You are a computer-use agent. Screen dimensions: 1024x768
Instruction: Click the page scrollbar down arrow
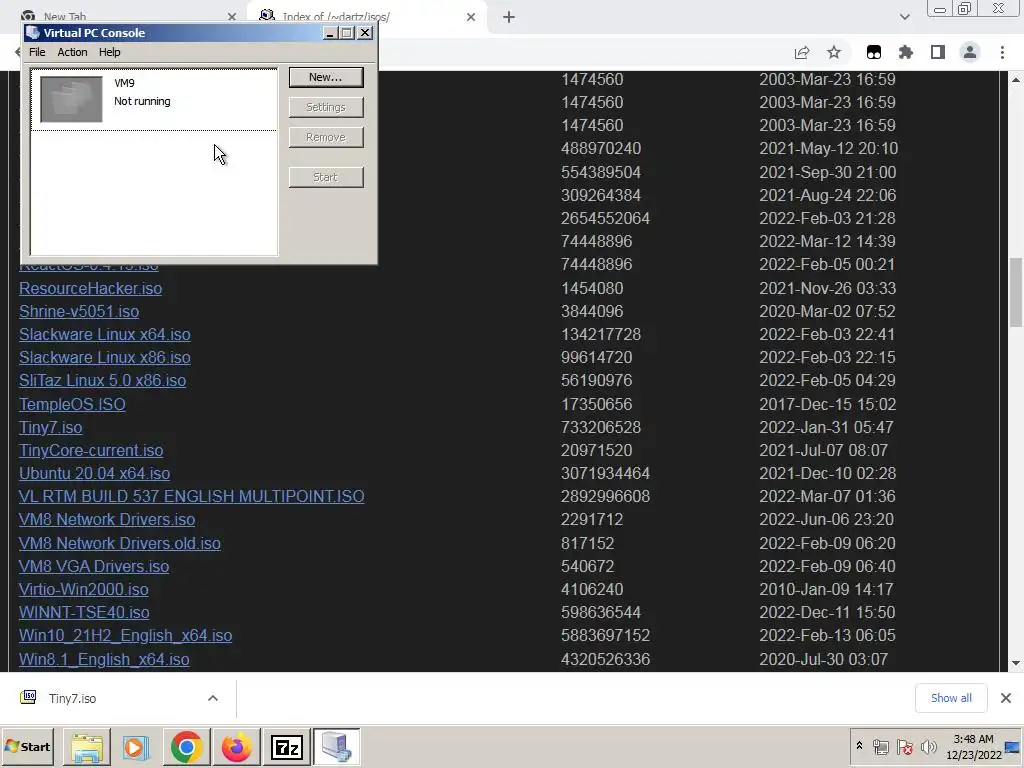coord(1016,664)
